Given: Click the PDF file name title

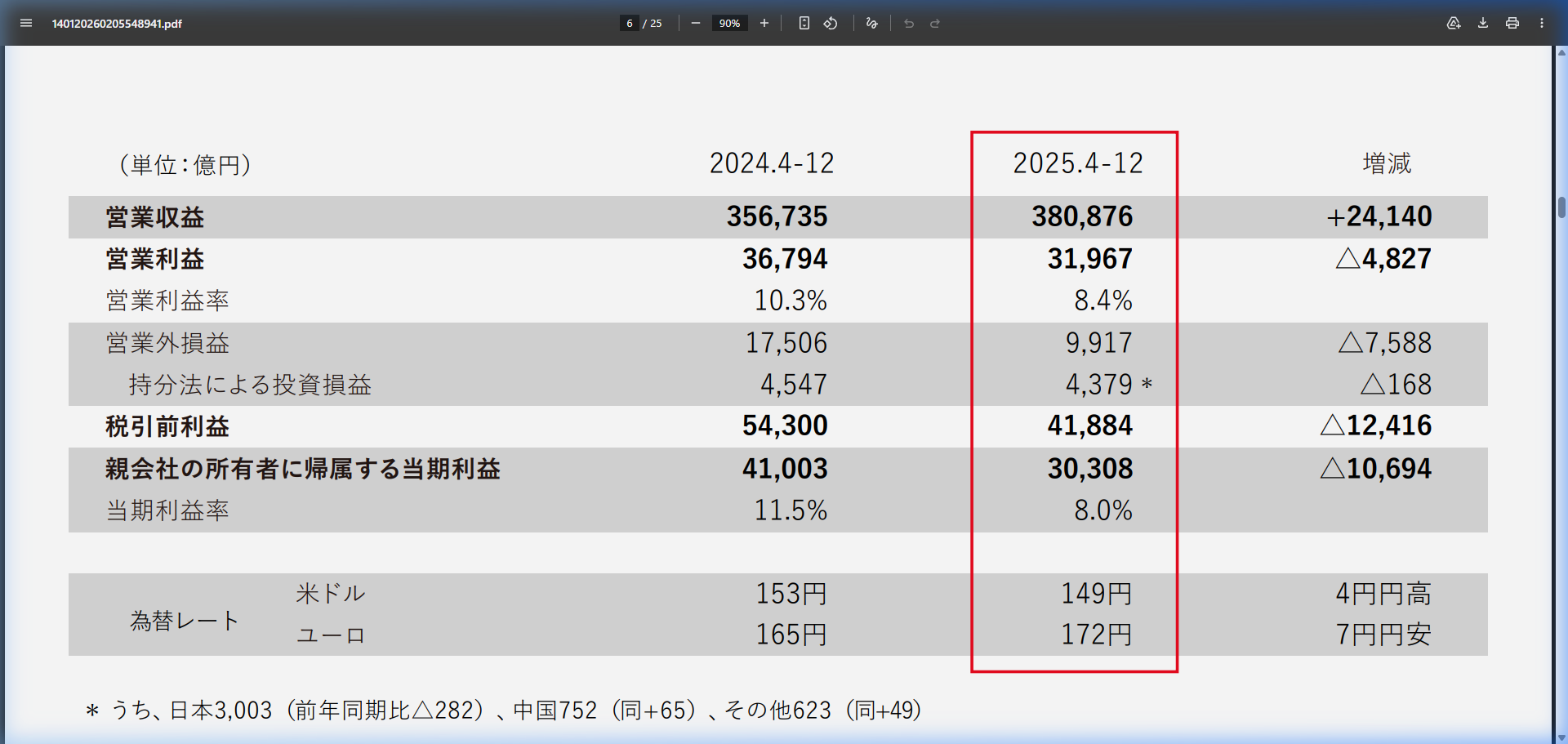Looking at the screenshot, I should [x=117, y=24].
